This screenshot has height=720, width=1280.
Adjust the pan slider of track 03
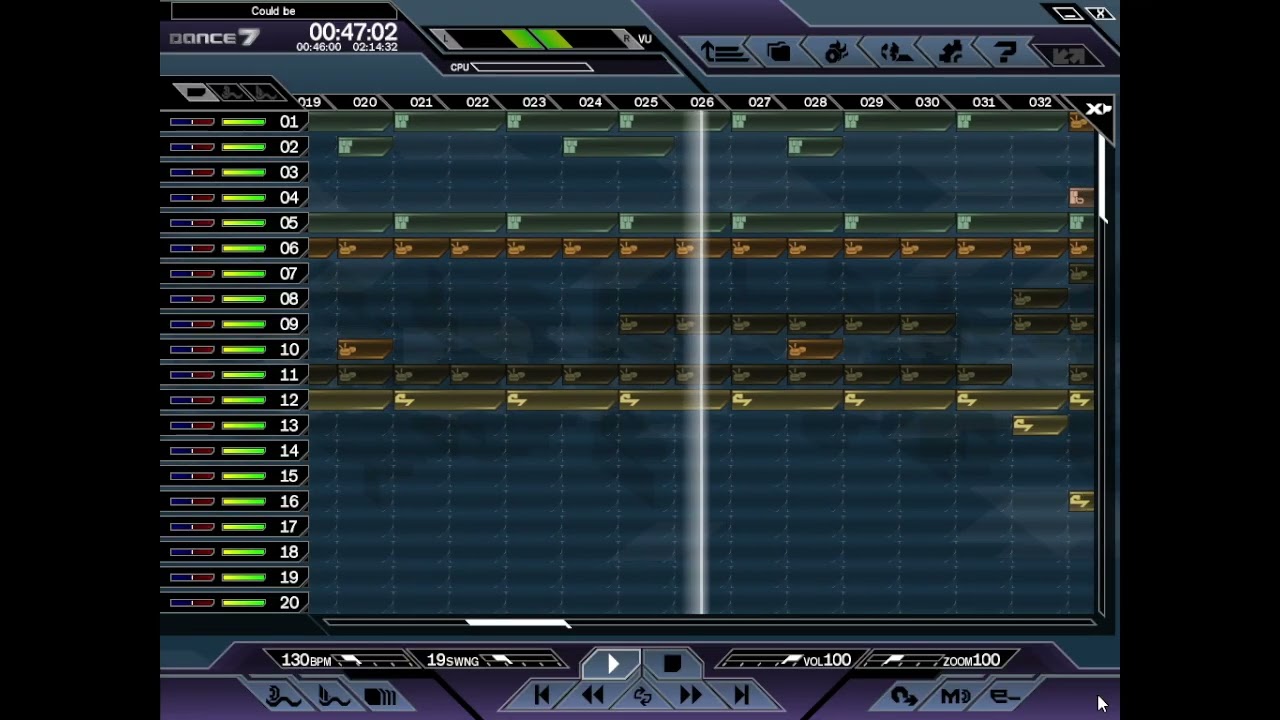(x=192, y=173)
